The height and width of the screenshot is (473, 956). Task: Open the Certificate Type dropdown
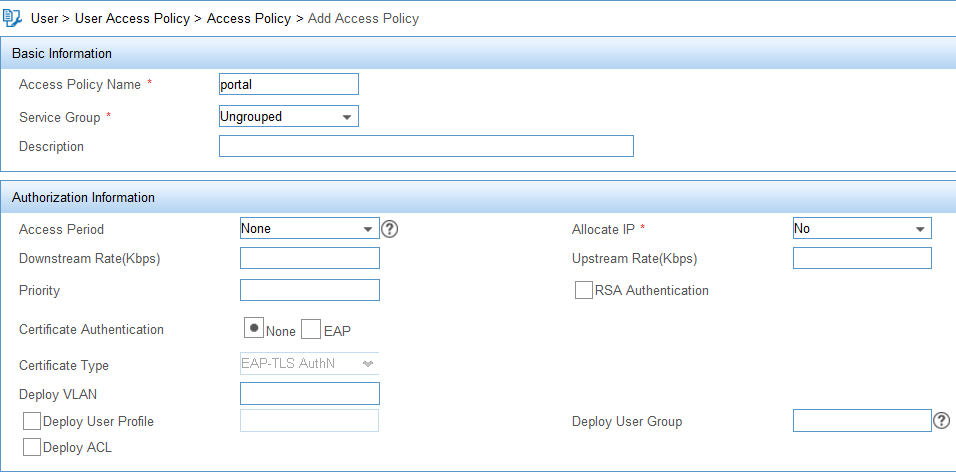[310, 363]
